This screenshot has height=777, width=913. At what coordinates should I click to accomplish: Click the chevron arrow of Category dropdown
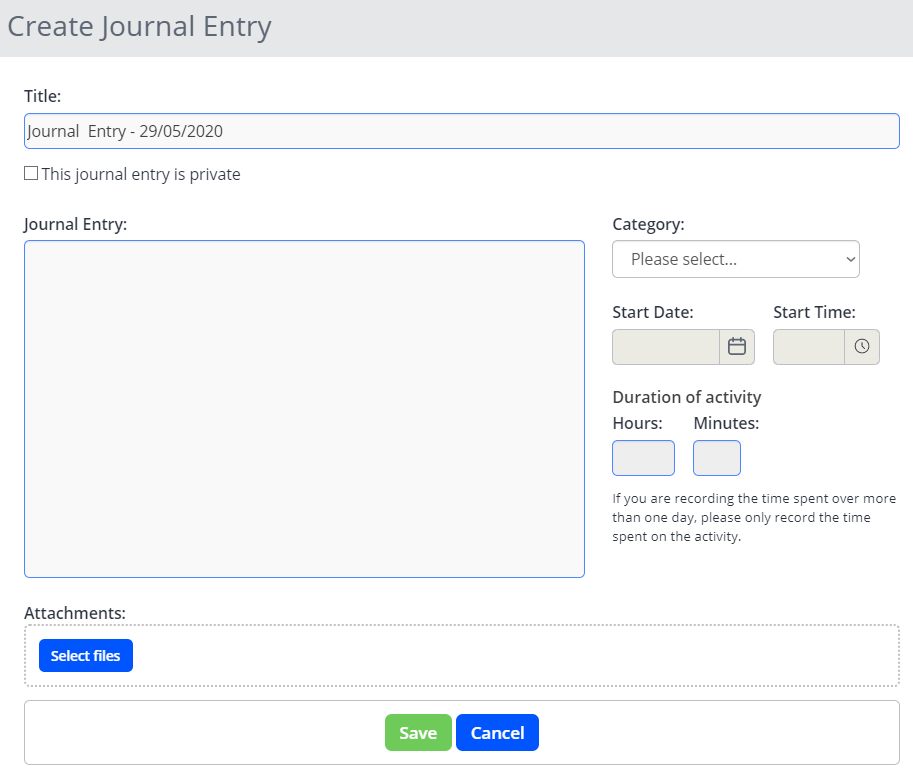tap(850, 259)
